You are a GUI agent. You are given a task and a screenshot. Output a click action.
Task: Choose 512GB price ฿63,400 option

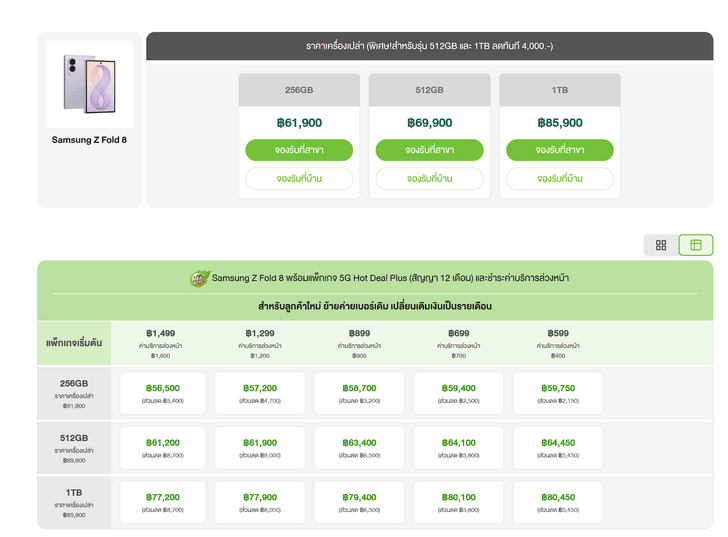(359, 448)
